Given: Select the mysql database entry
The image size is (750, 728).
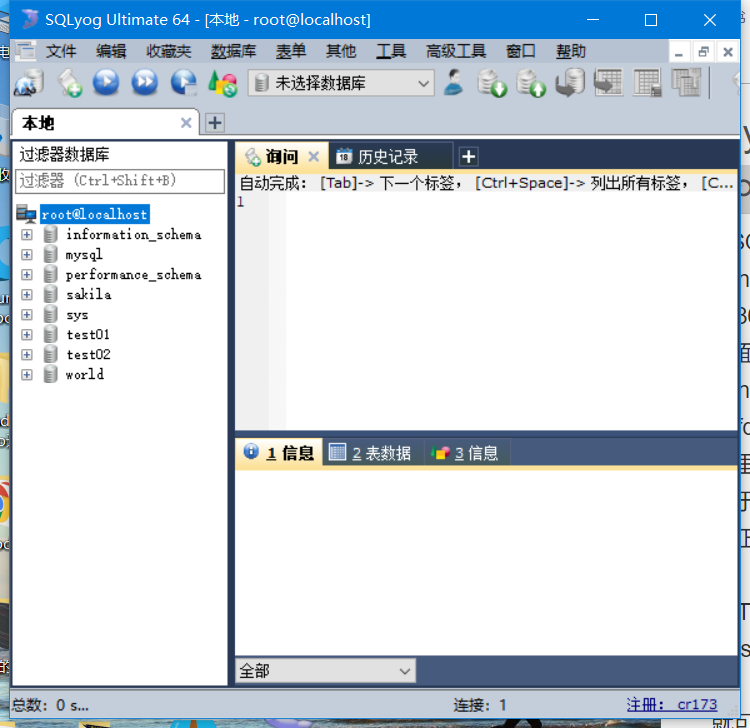Looking at the screenshot, I should click(x=84, y=254).
